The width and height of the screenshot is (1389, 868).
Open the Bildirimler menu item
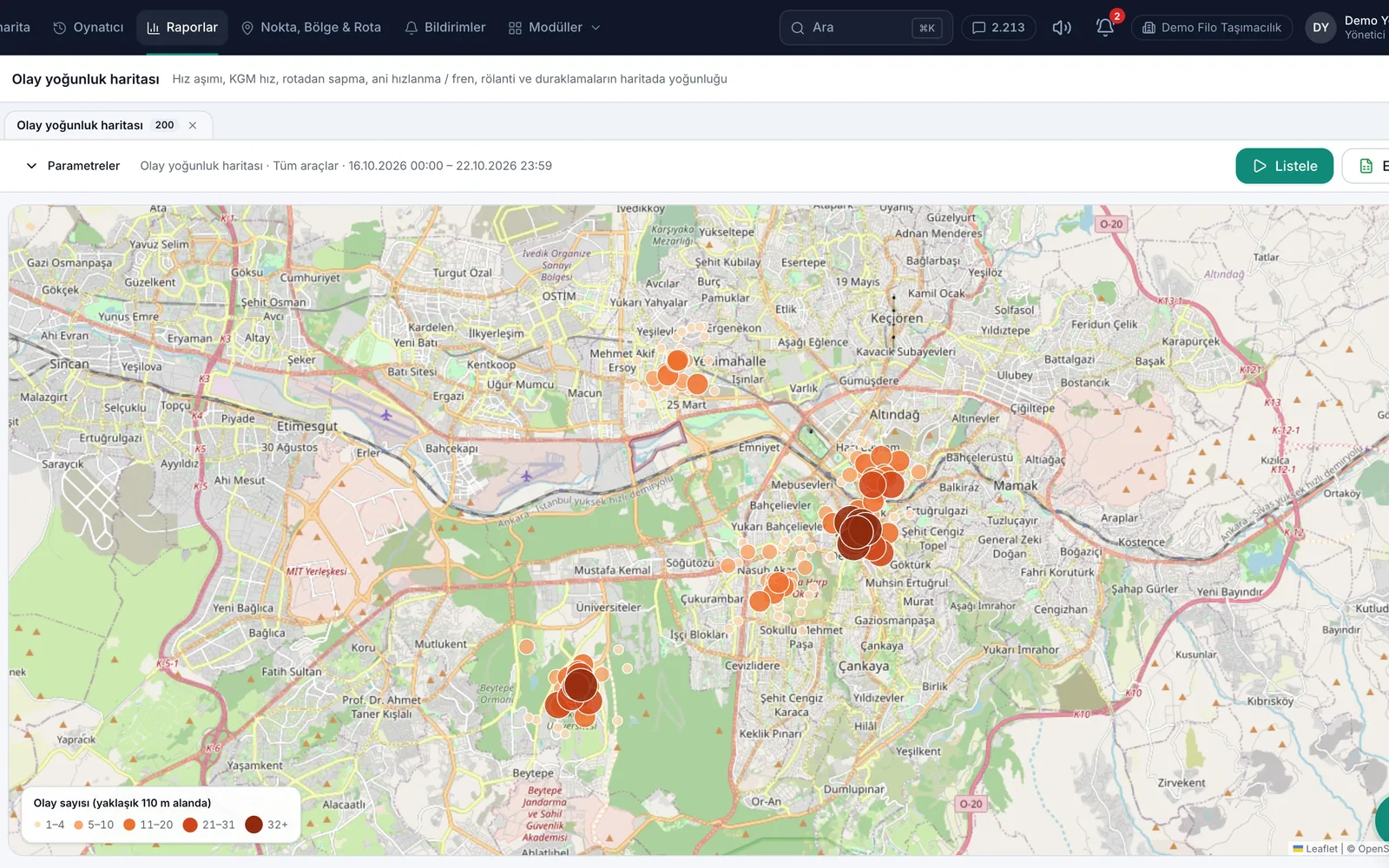445,28
